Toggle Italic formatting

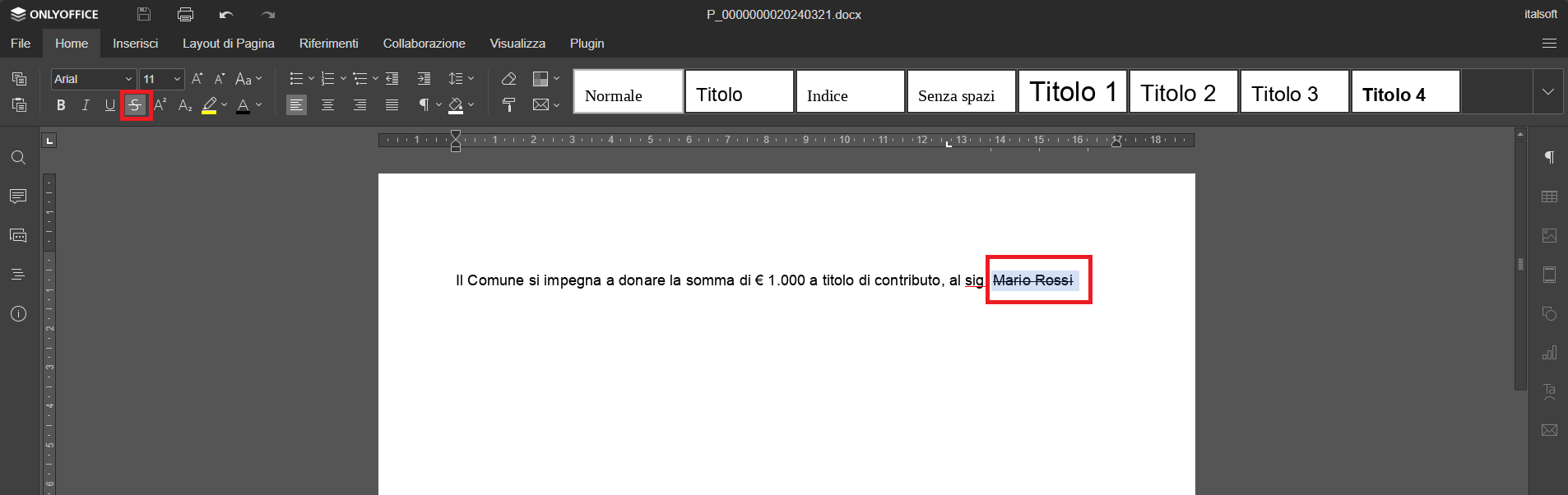(86, 105)
